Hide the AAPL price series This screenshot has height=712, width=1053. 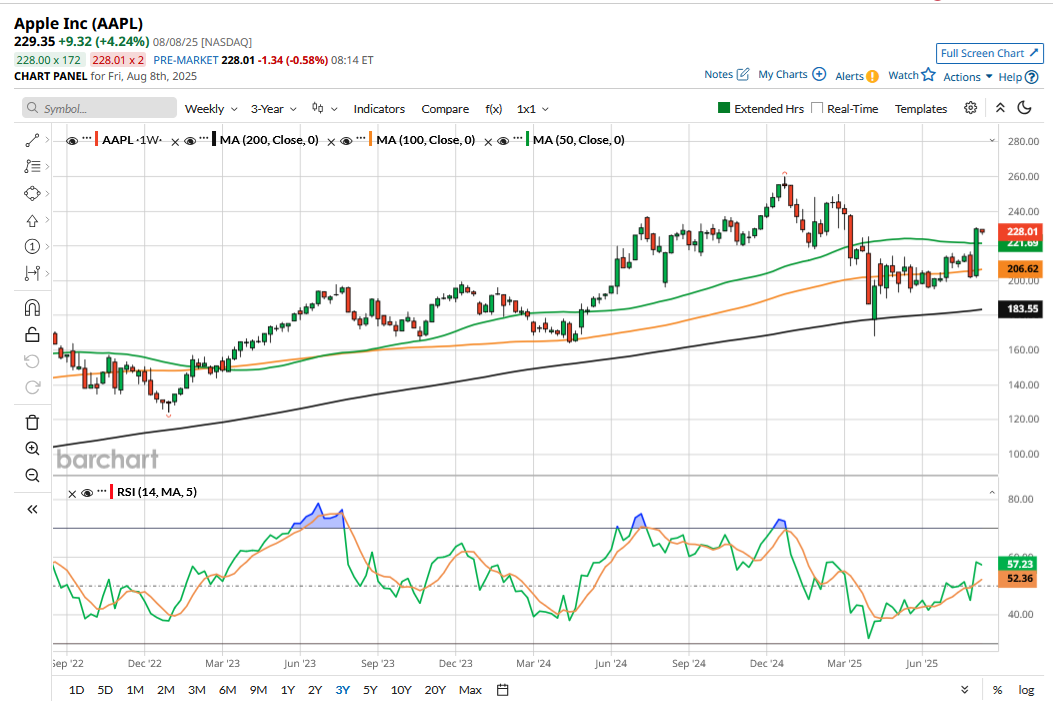(72, 141)
